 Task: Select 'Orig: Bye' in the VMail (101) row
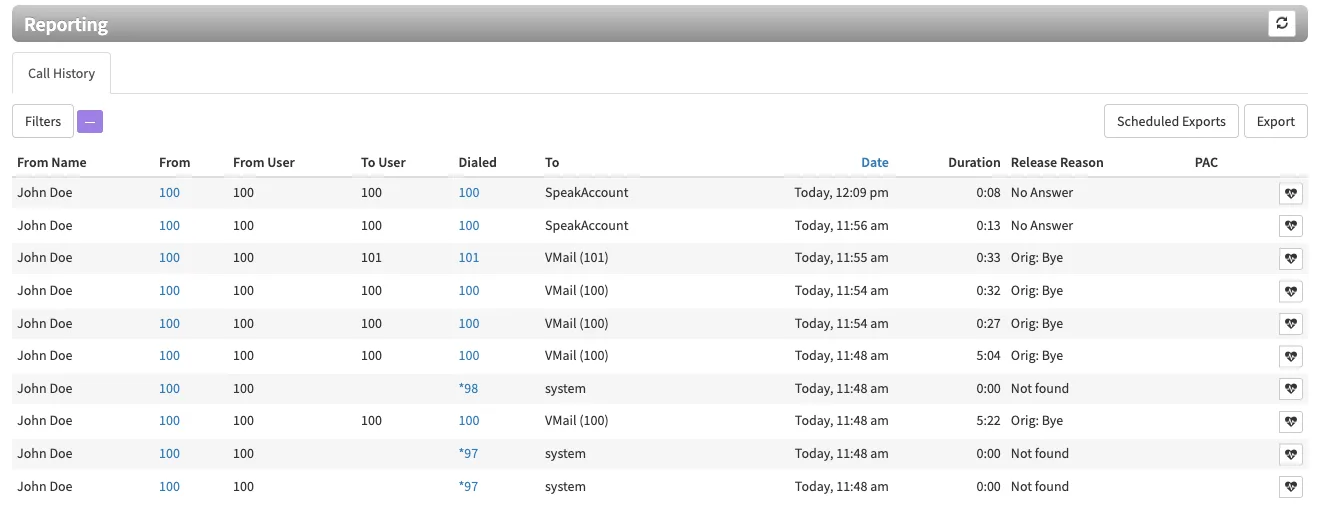(x=1037, y=257)
